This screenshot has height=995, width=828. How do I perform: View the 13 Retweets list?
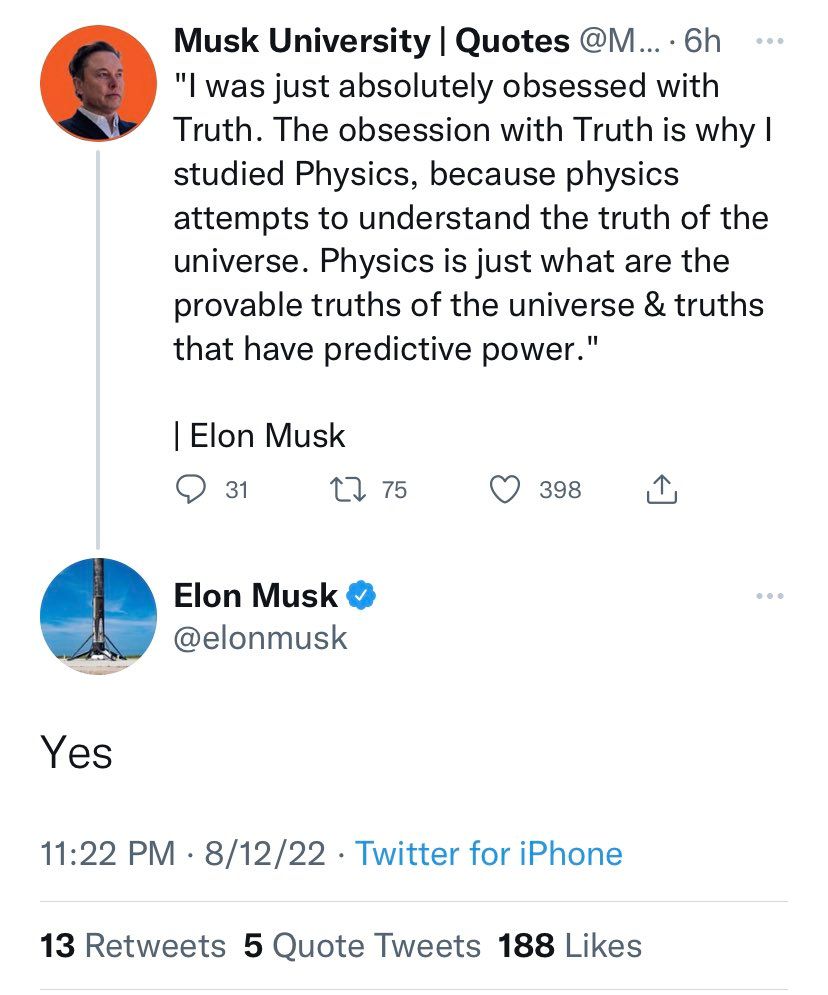tap(133, 945)
